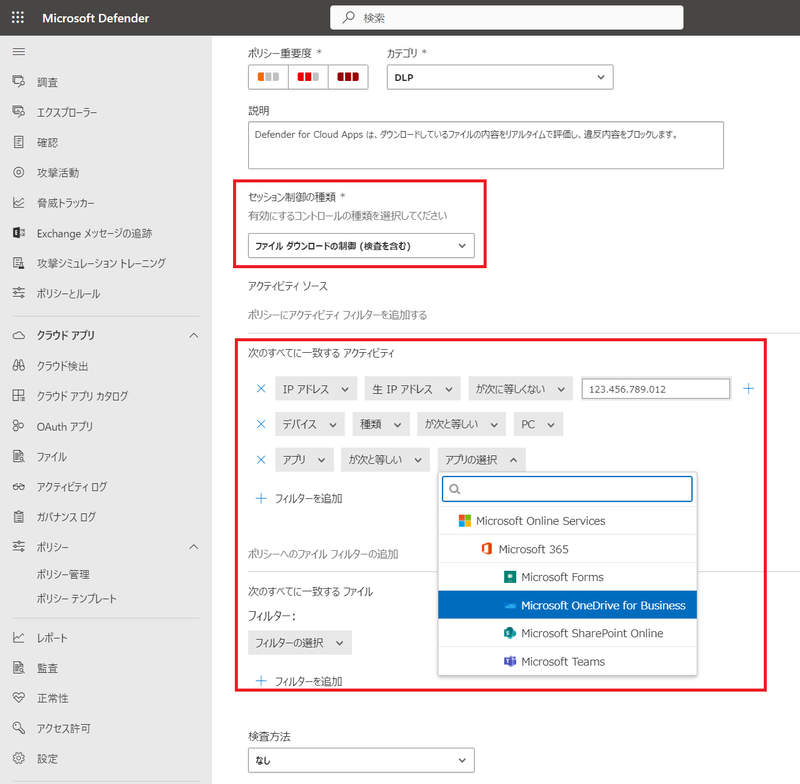The width and height of the screenshot is (800, 784).
Task: Click the クラウド検出 binoculars icon
Action: point(19,365)
